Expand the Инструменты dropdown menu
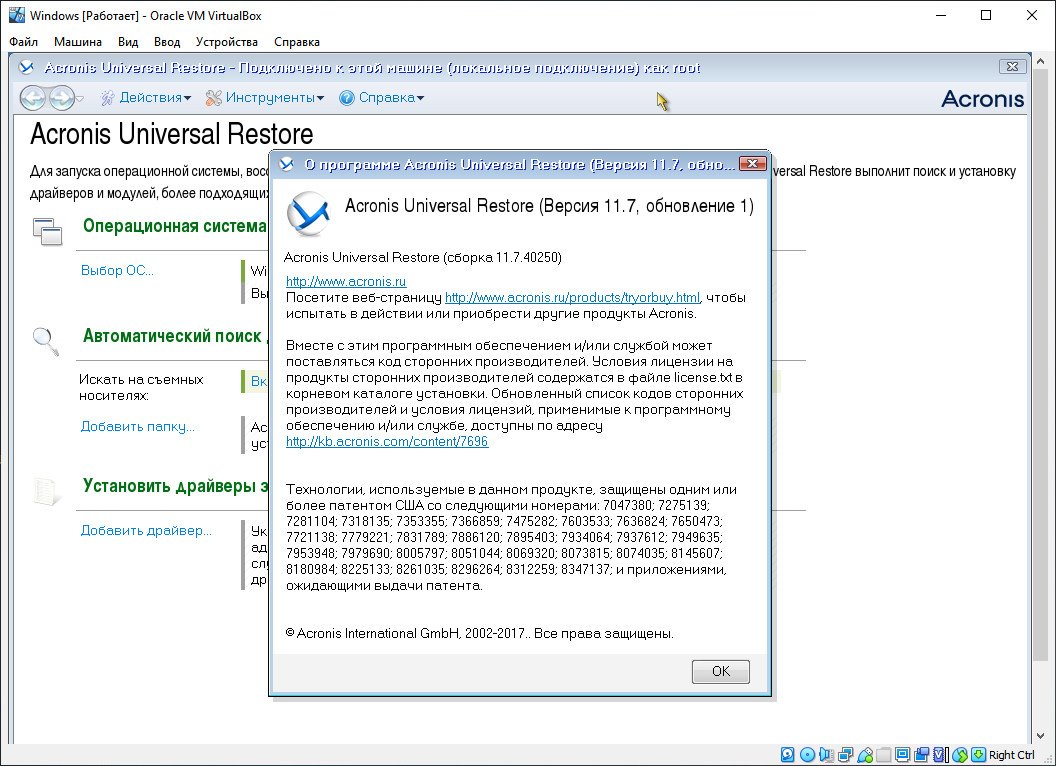The image size is (1056, 766). click(x=265, y=98)
